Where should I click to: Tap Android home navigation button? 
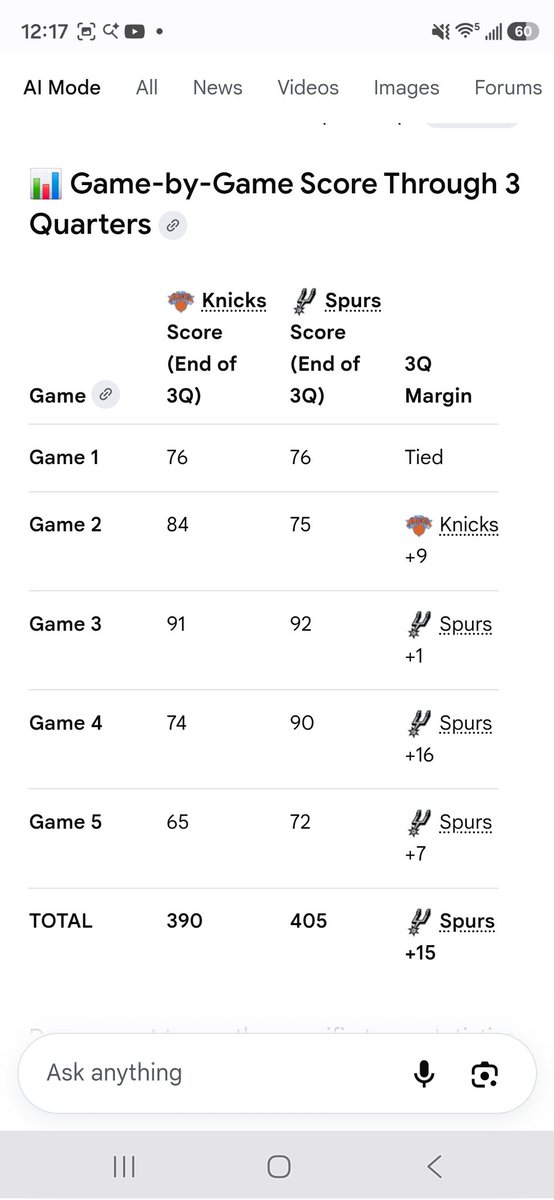(x=279, y=1166)
